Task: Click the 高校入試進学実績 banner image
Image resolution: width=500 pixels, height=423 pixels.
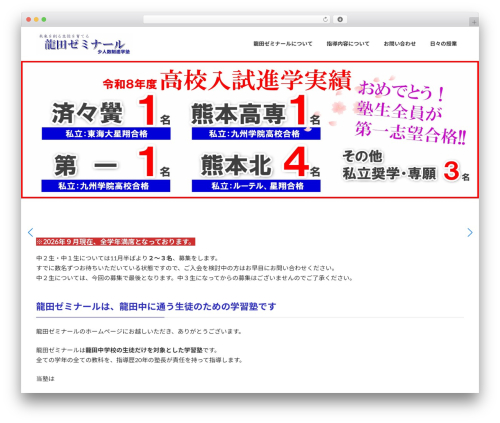Action: [x=250, y=130]
